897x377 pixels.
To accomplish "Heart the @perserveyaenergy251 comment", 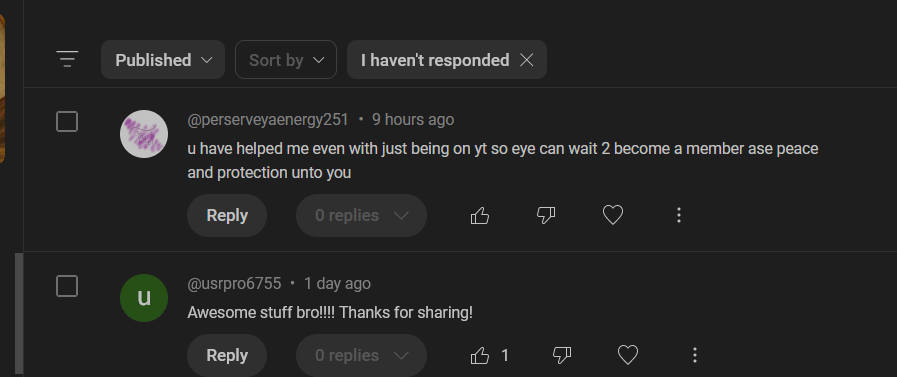I will coord(613,216).
